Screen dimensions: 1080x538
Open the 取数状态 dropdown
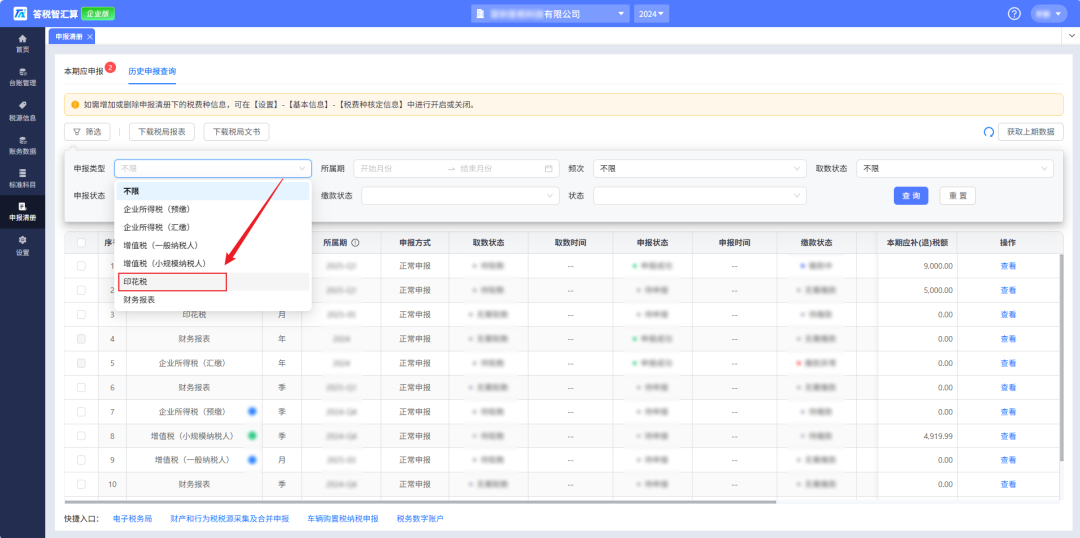coord(955,168)
